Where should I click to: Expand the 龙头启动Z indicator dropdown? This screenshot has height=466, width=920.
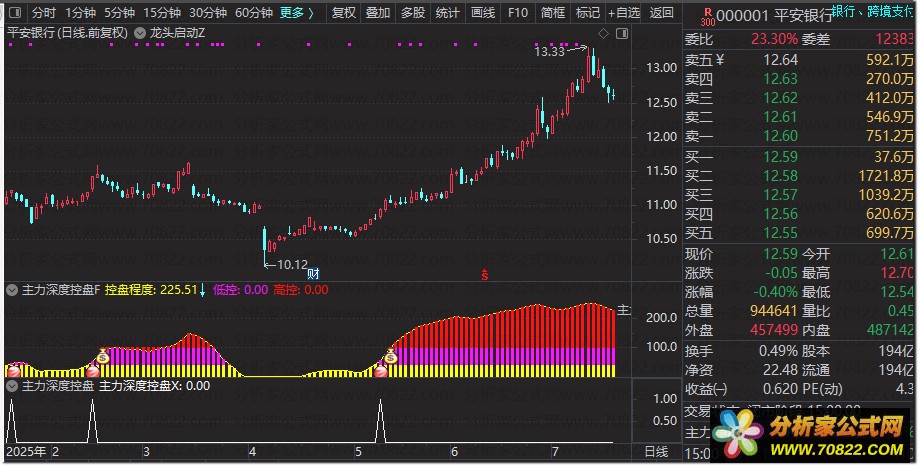tap(140, 33)
